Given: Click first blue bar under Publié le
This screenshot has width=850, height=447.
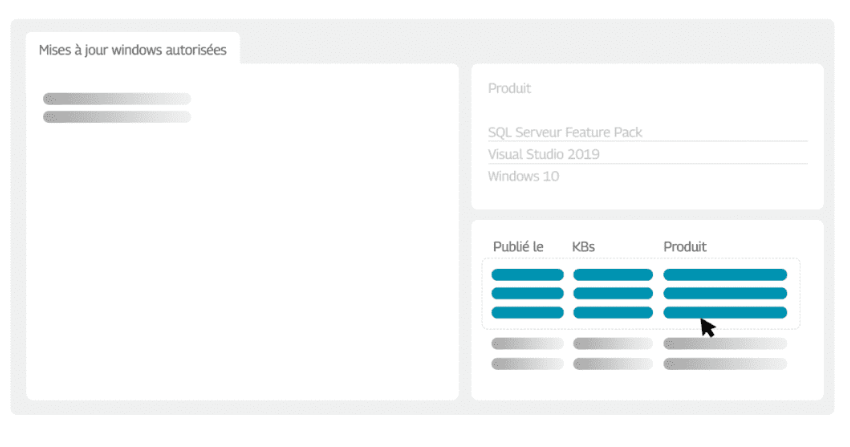Looking at the screenshot, I should click(527, 275).
